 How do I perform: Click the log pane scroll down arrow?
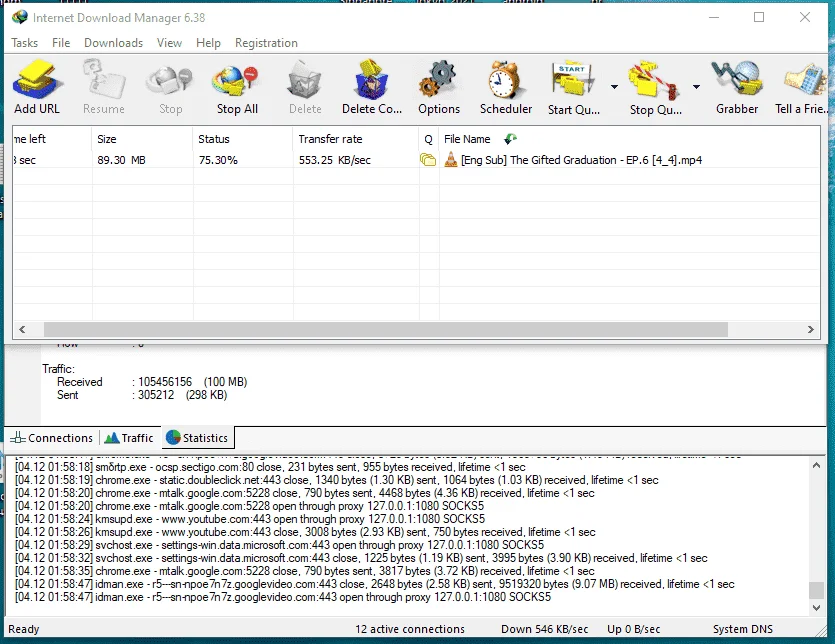pos(816,608)
